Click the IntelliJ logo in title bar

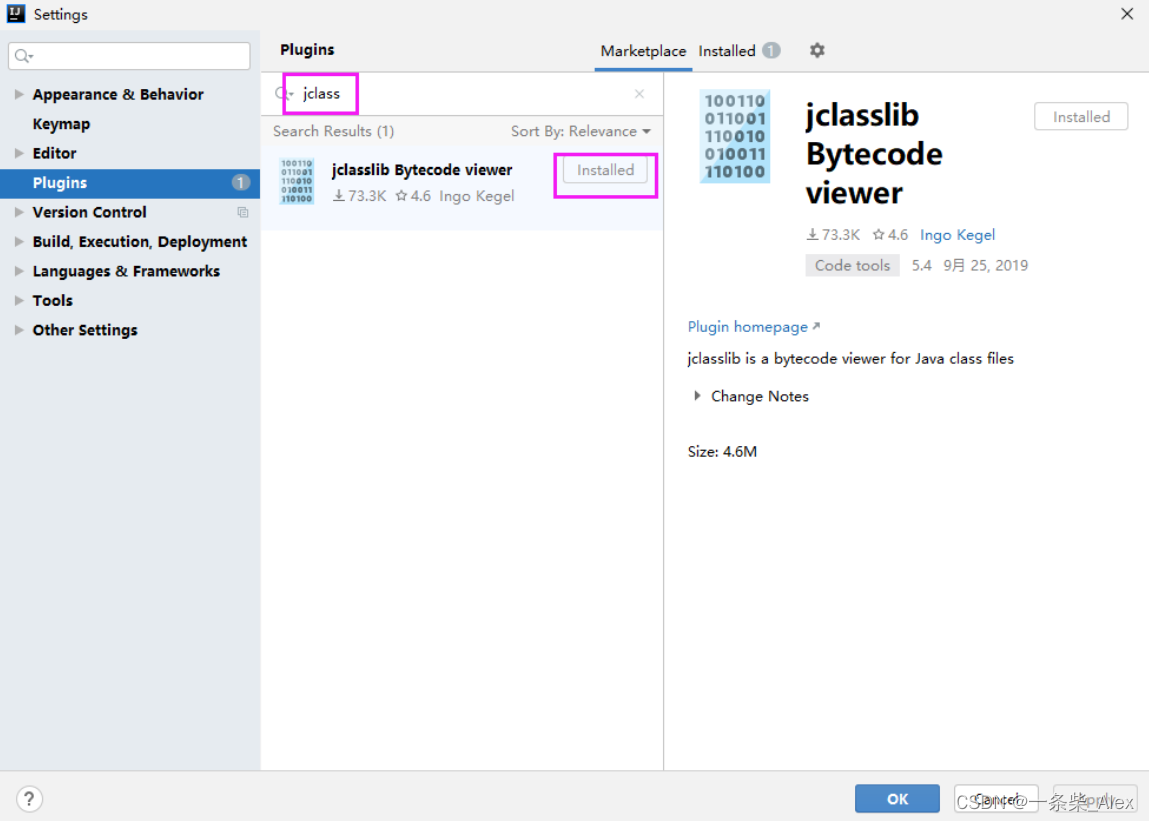[x=15, y=13]
